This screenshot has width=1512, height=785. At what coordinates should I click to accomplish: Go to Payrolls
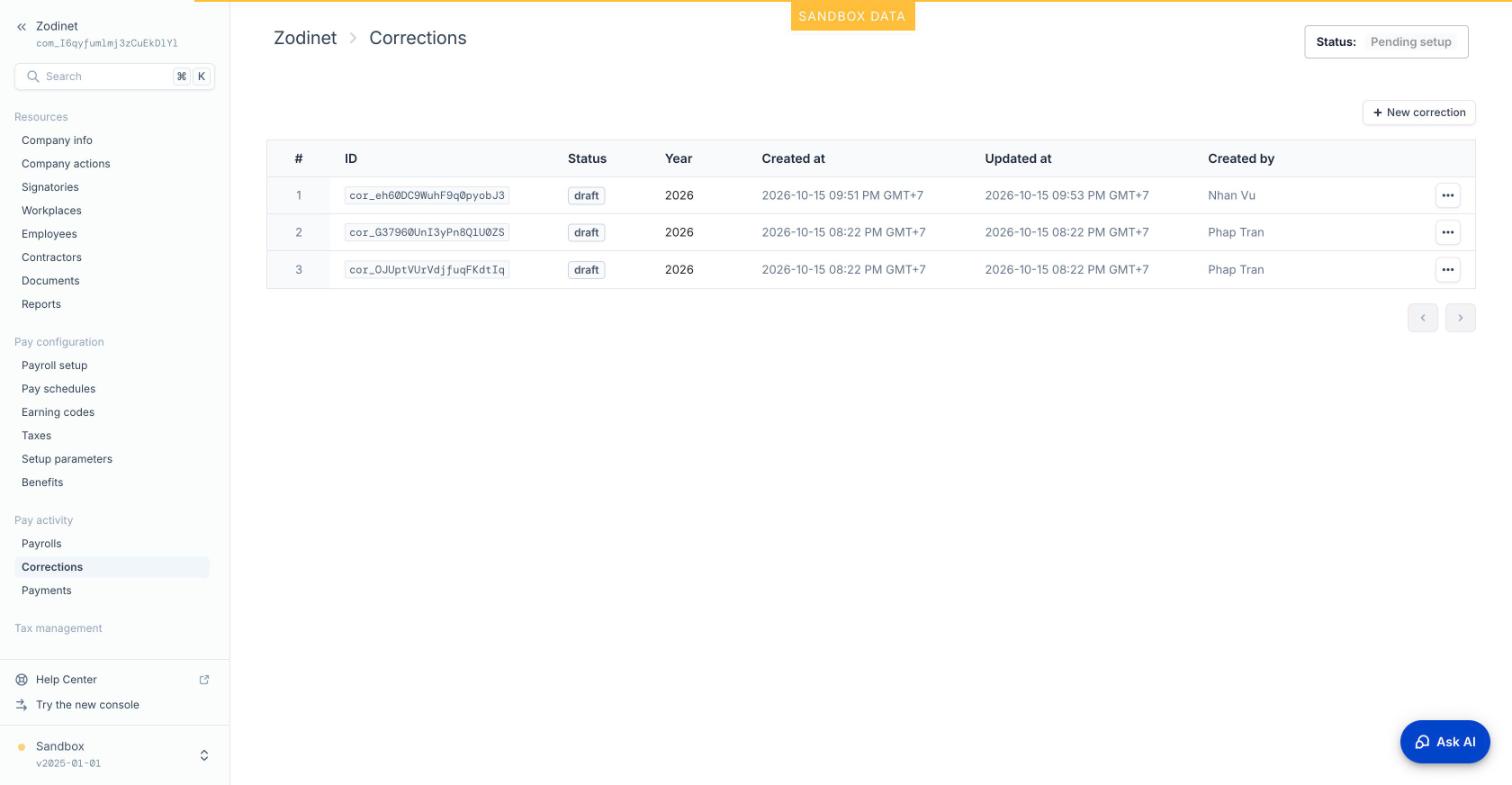[x=41, y=544]
